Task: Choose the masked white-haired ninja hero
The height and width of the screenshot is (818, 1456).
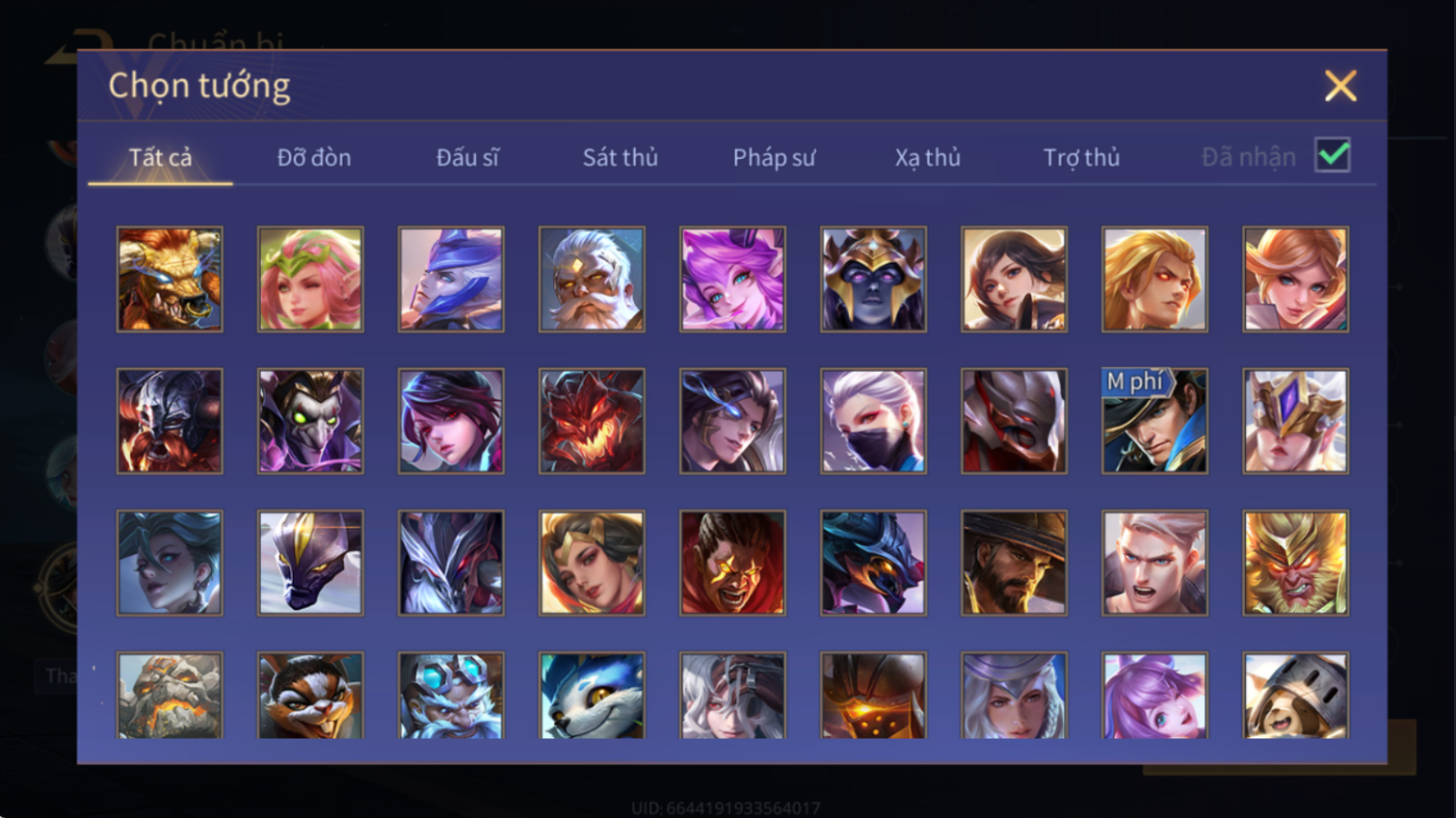Action: coord(873,421)
